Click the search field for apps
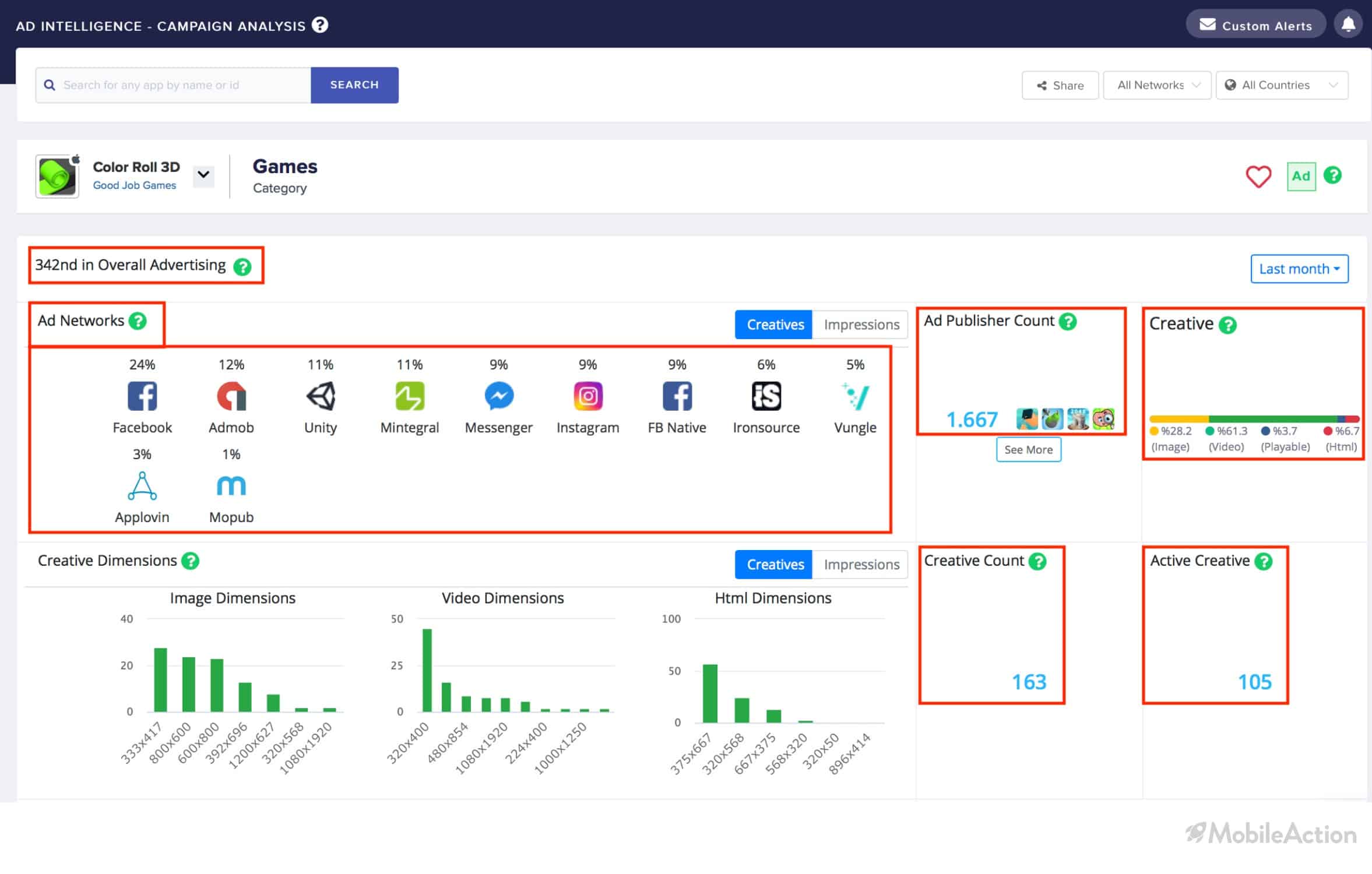Screen dimensions: 1372x874 [x=173, y=85]
